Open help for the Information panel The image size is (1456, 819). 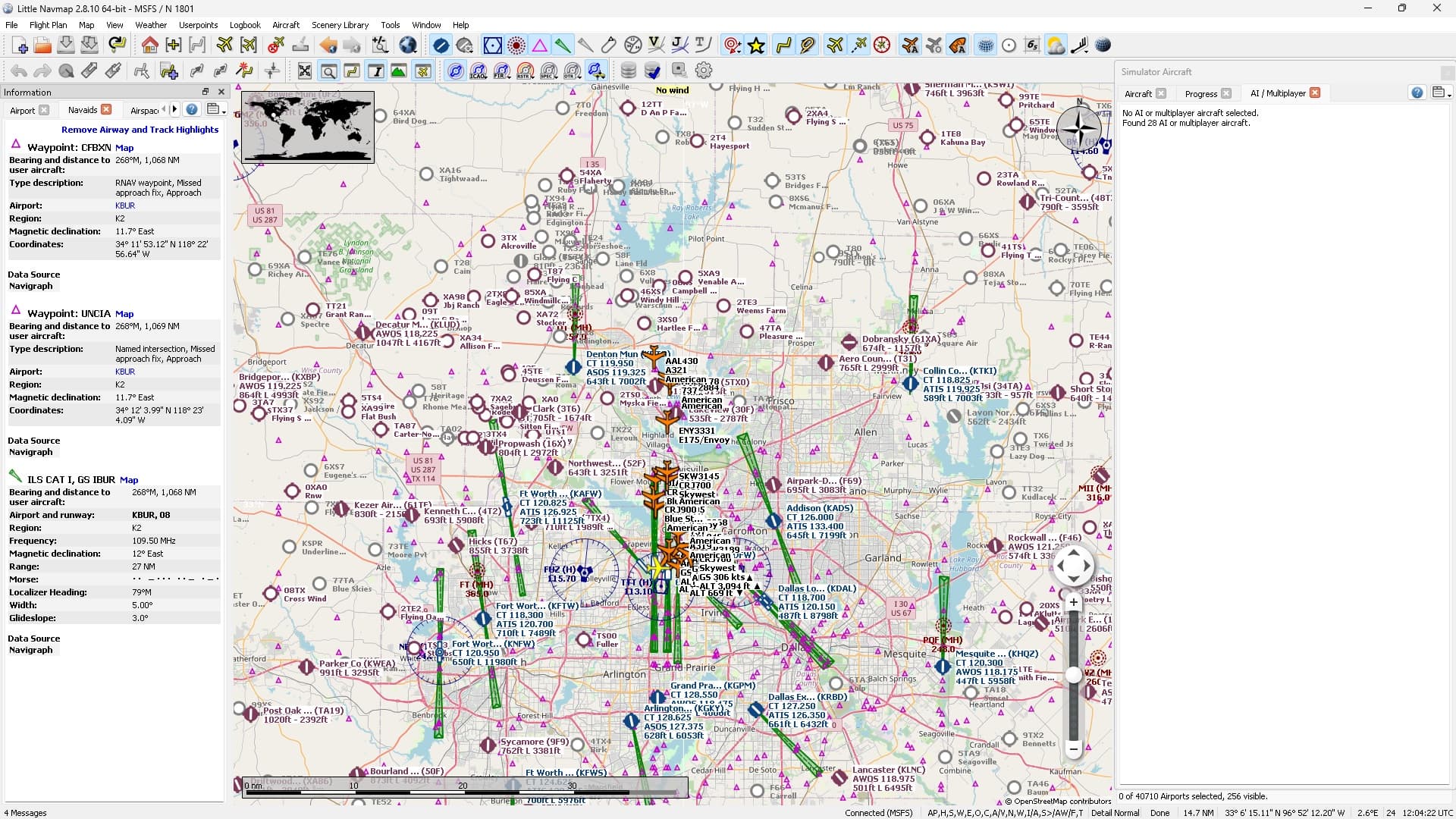192,109
